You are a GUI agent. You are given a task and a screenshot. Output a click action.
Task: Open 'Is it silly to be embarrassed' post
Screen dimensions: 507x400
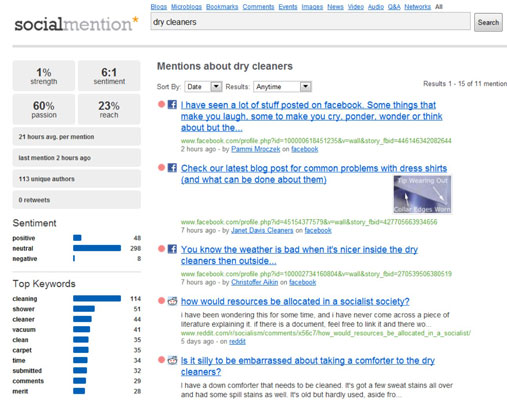(308, 366)
